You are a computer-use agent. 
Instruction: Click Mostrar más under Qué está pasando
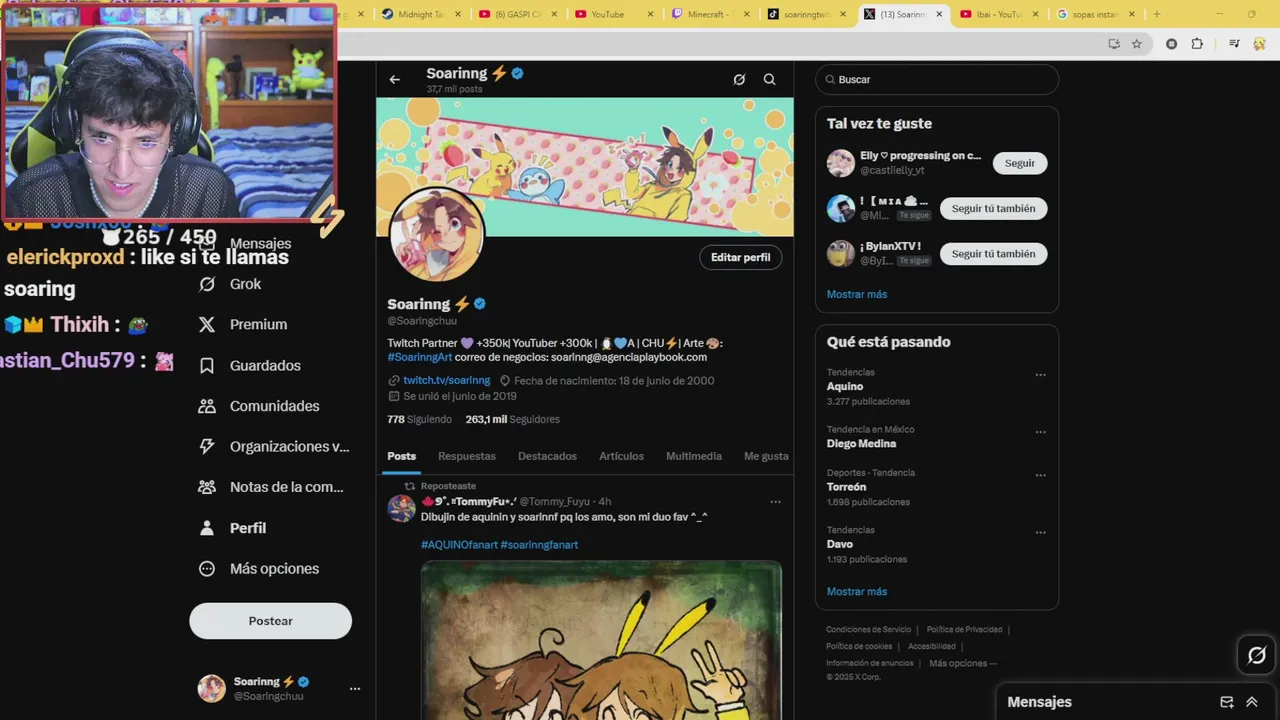tap(857, 591)
